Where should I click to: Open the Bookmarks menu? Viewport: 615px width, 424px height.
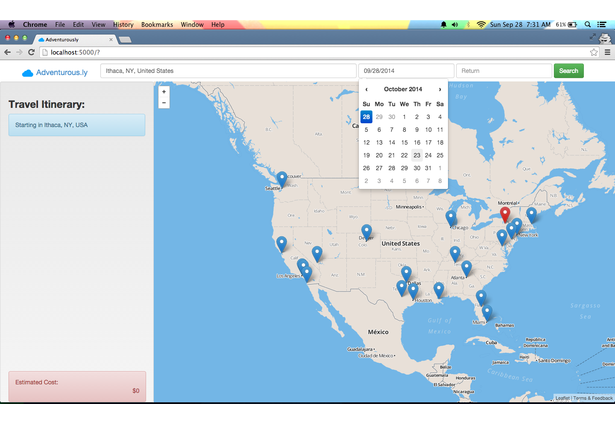click(157, 24)
